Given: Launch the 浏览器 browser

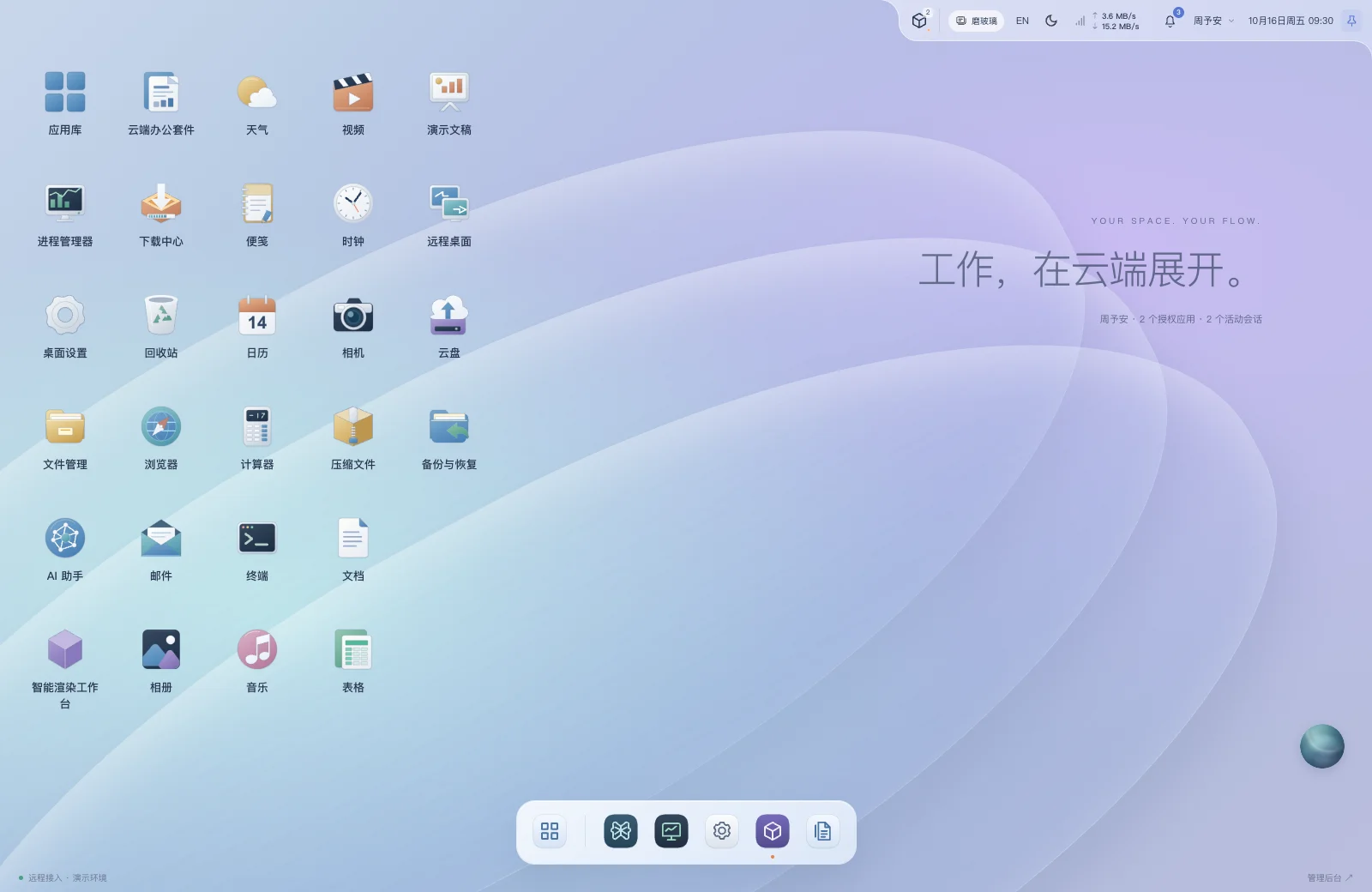Looking at the screenshot, I should point(161,438).
